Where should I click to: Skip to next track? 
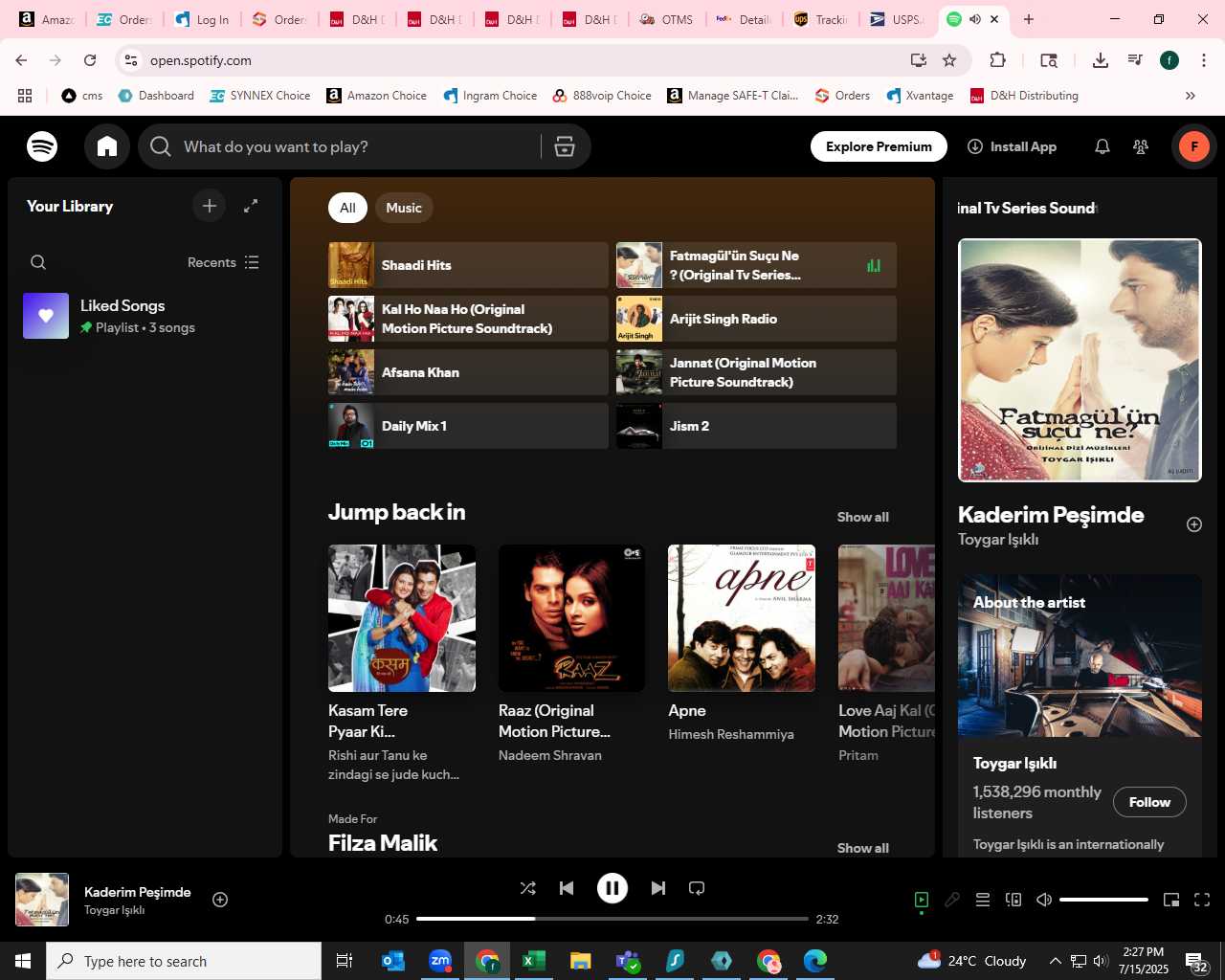tap(658, 888)
